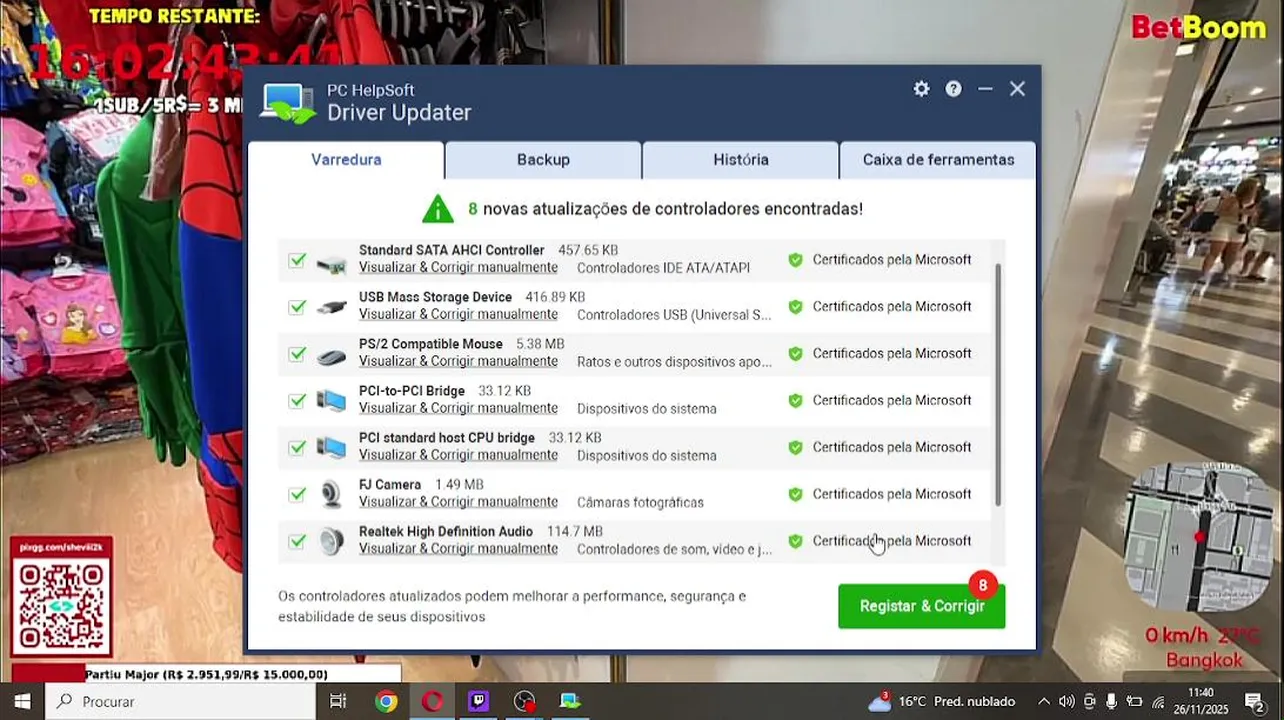Image resolution: width=1284 pixels, height=720 pixels.
Task: Click the PCI-to-PCI Bridge device icon
Action: [x=331, y=401]
